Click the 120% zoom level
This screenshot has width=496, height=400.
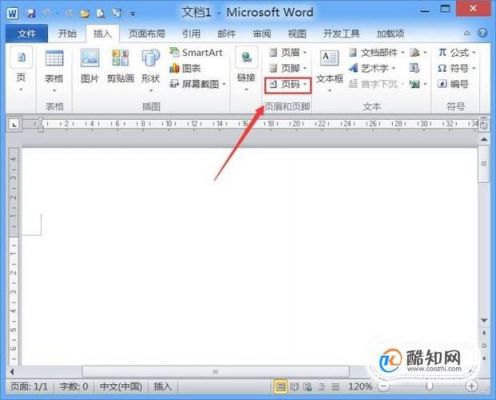[x=360, y=387]
